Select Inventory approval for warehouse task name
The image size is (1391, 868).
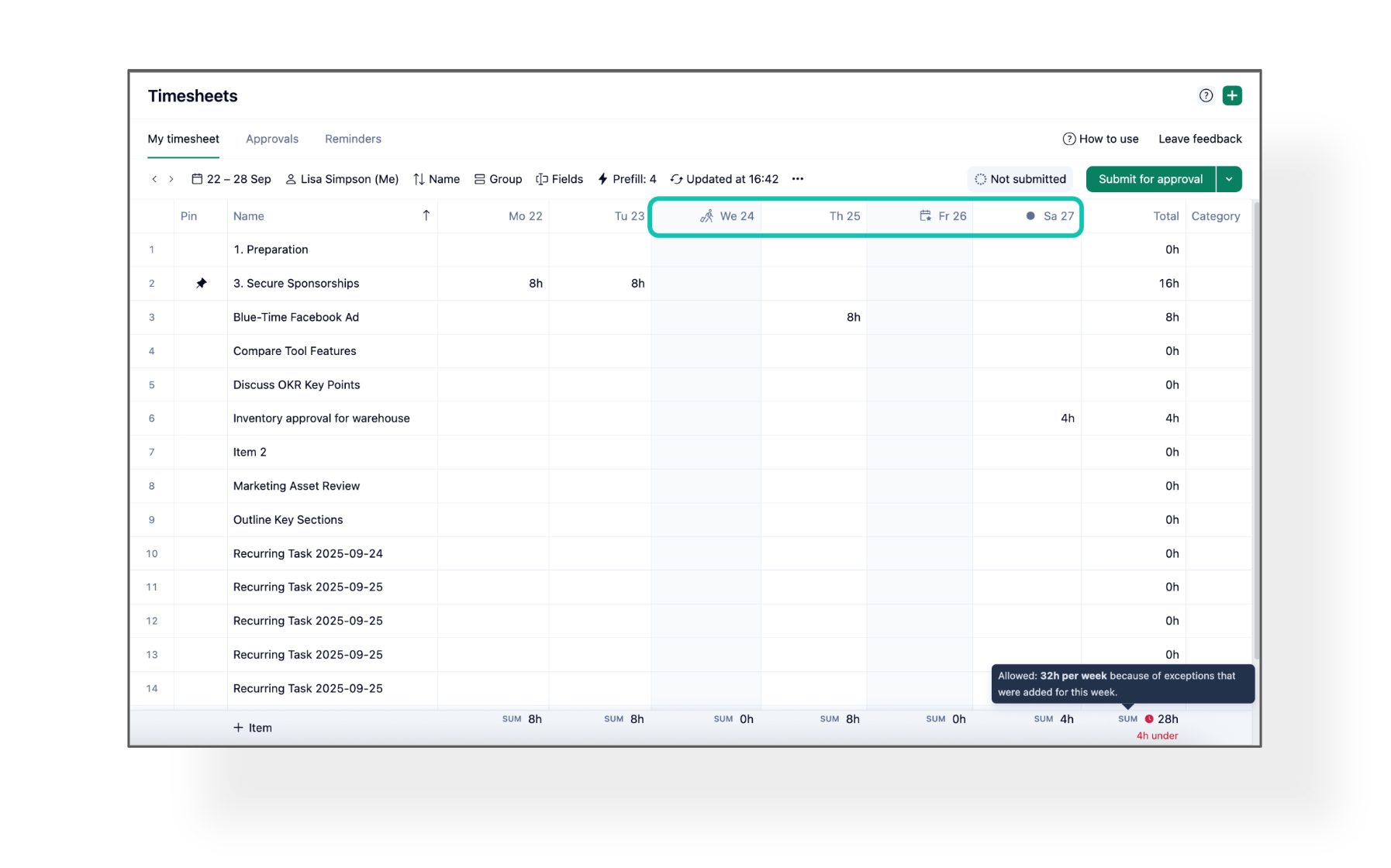pyautogui.click(x=322, y=418)
